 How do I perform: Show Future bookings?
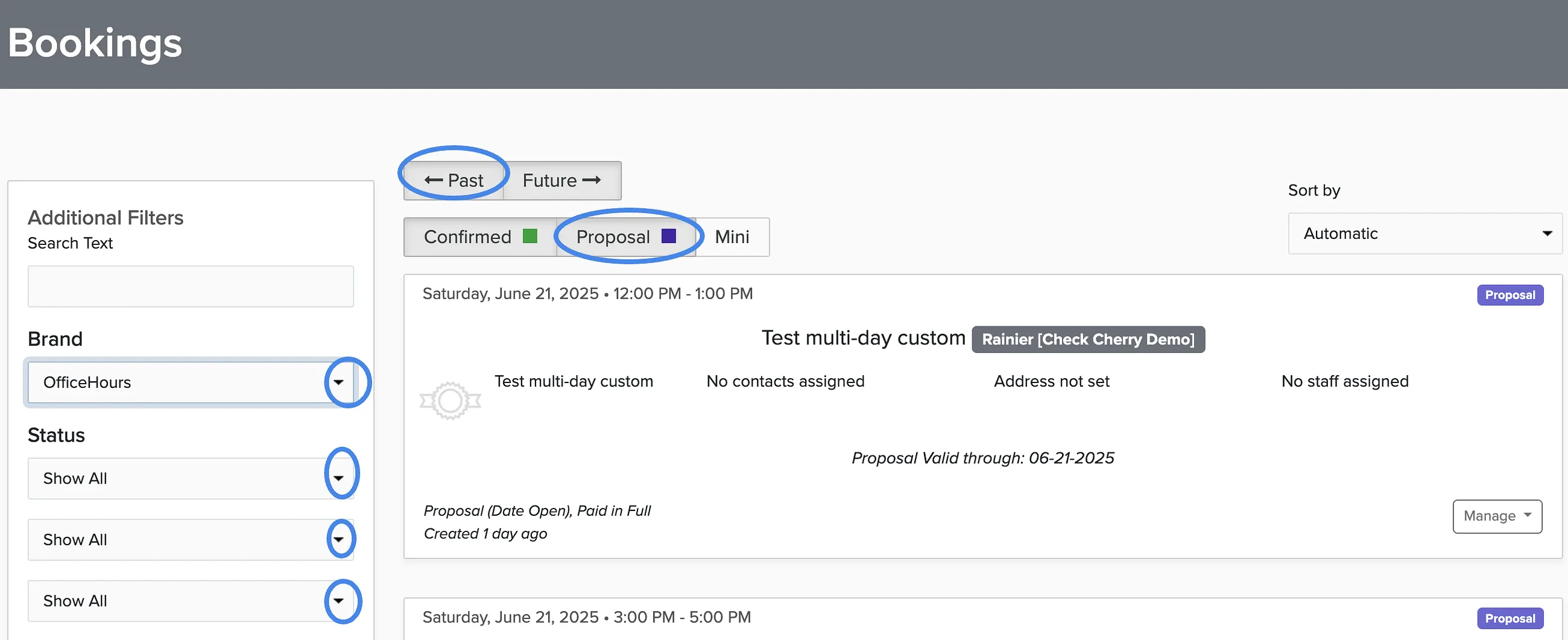pos(562,180)
